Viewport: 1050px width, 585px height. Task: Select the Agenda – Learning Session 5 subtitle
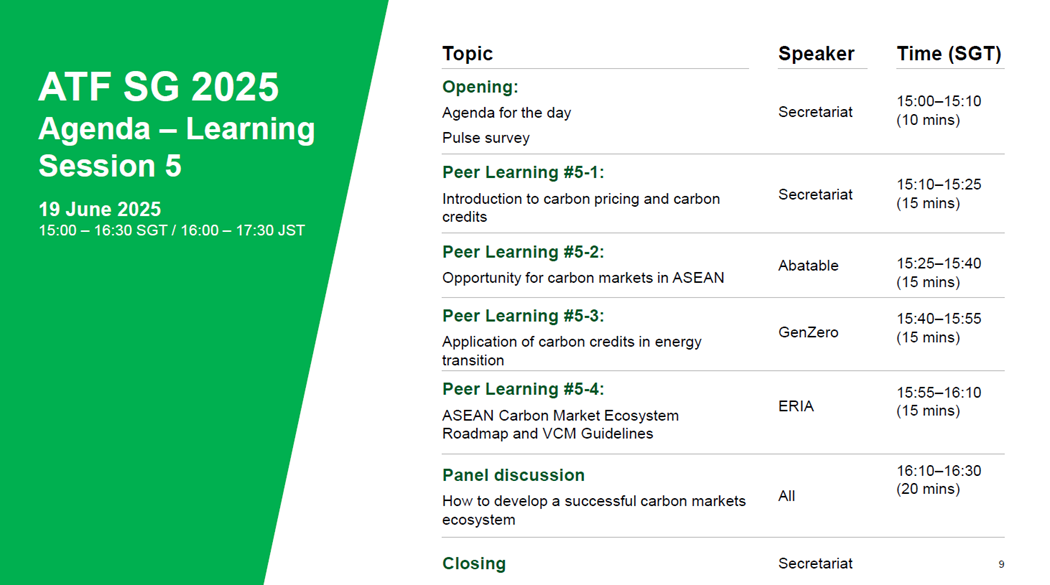tap(177, 147)
